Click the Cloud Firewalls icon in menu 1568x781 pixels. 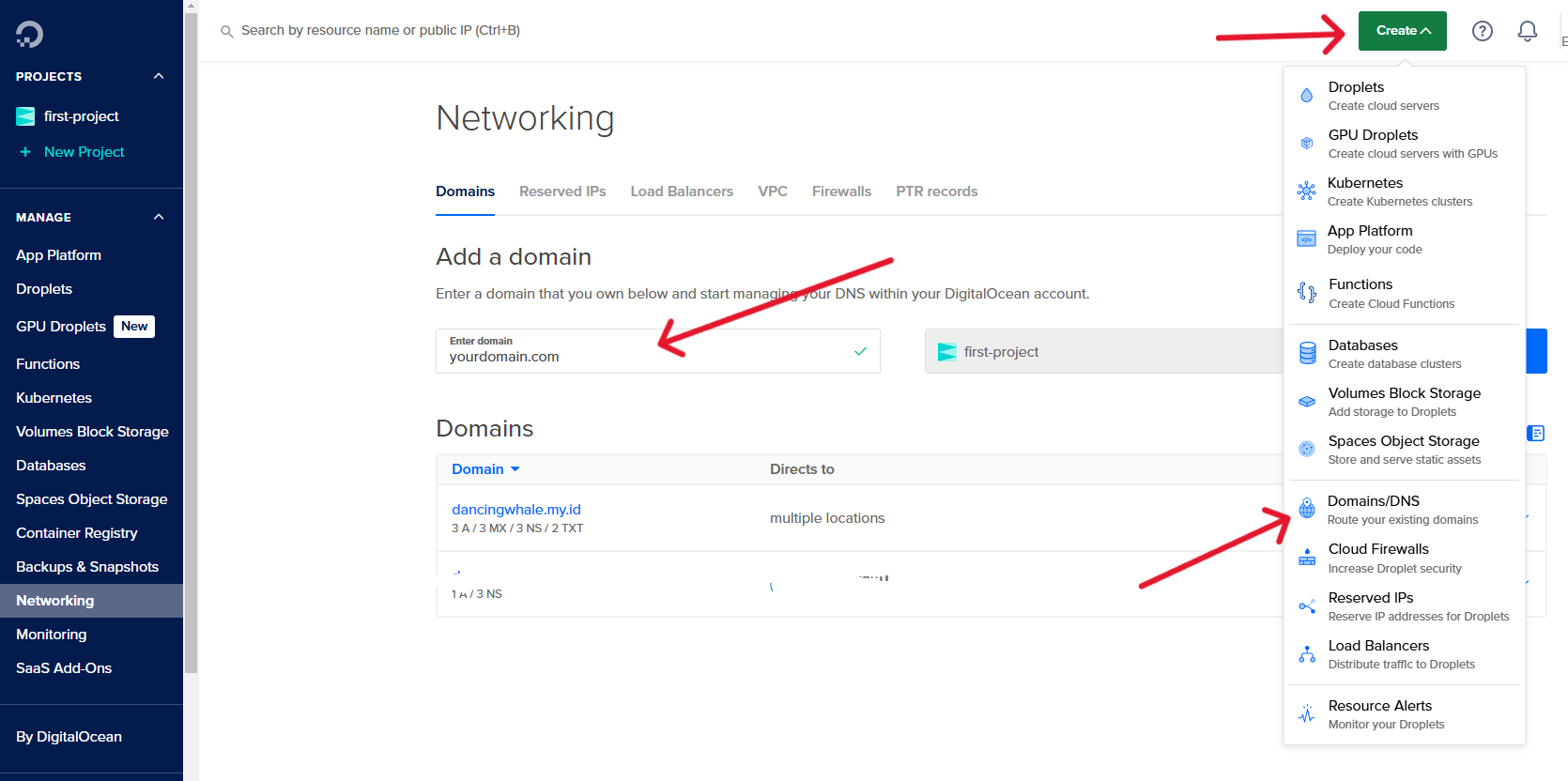click(1307, 558)
